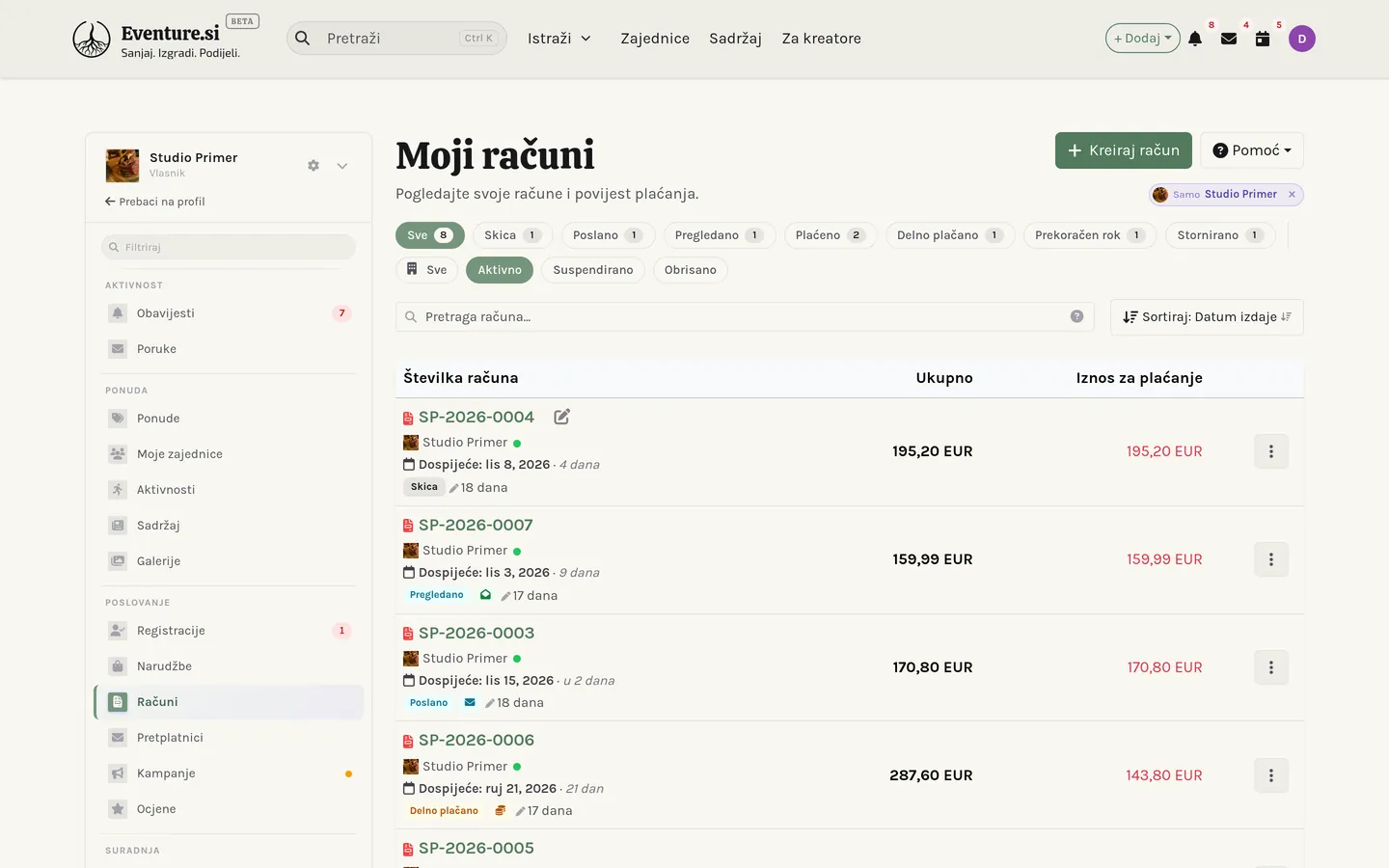1389x868 pixels.
Task: Click edit pencil icon next to SP-2026-0004
Action: (x=562, y=417)
